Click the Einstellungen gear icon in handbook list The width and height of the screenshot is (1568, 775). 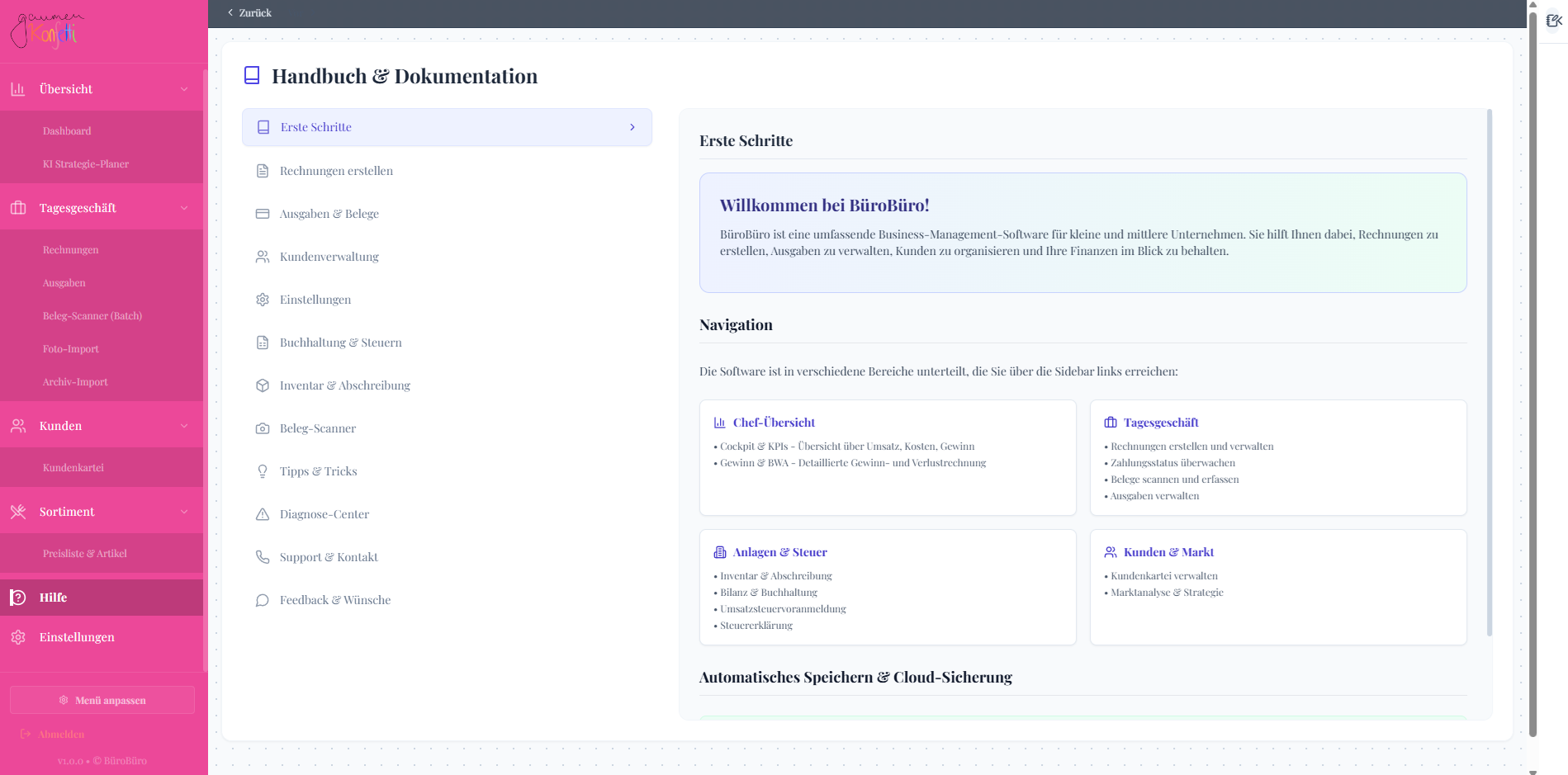pos(263,300)
